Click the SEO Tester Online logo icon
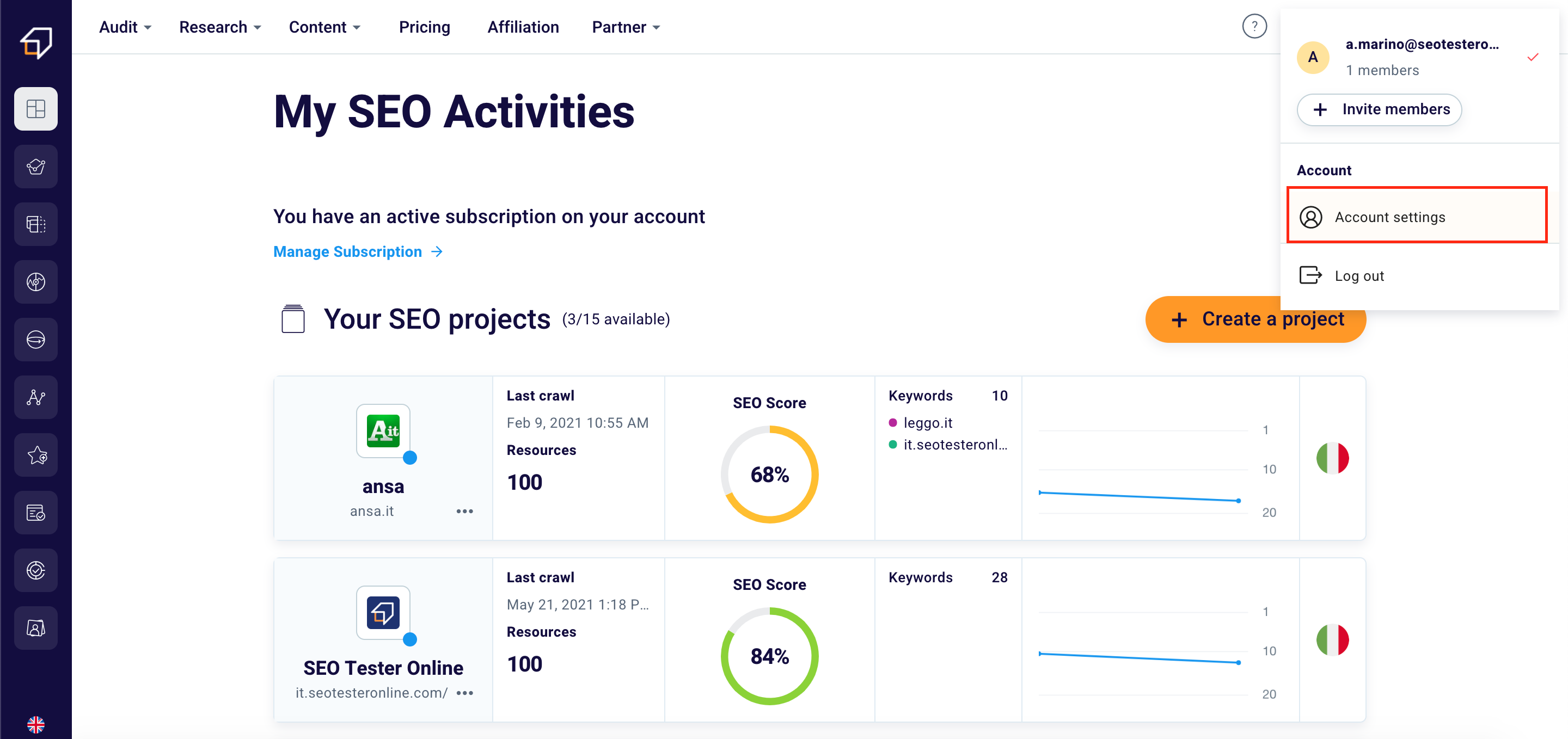This screenshot has height=739, width=1568. [x=36, y=42]
